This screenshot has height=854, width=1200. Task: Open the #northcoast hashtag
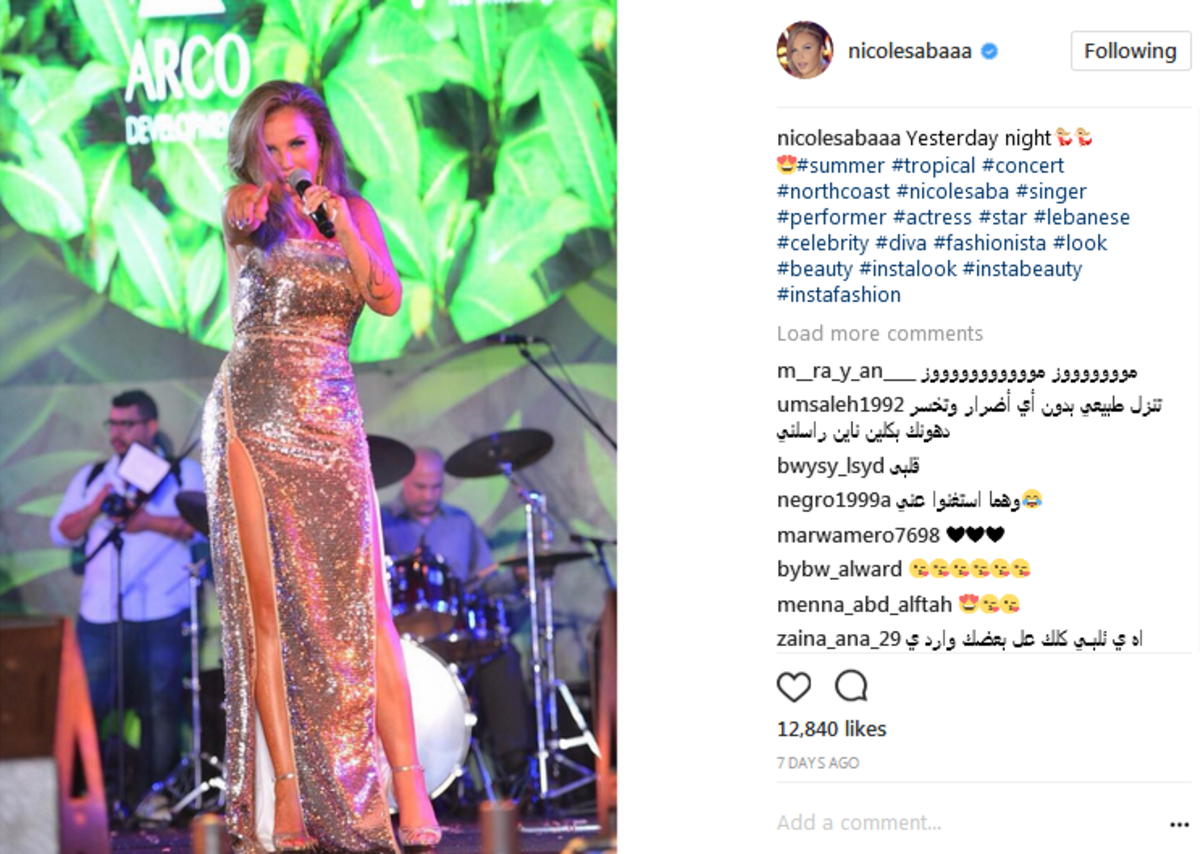(833, 192)
